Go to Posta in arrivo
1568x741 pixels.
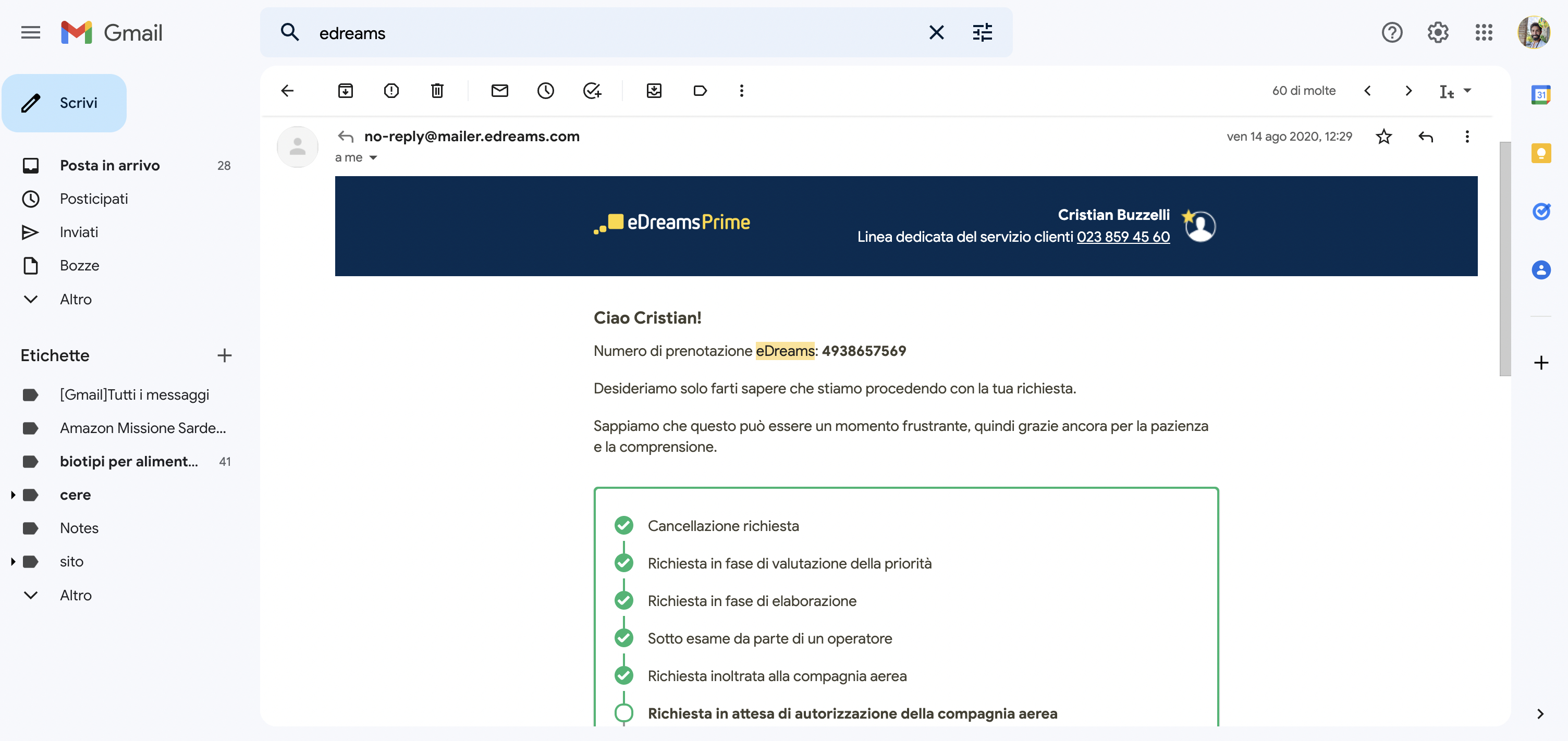[x=109, y=165]
